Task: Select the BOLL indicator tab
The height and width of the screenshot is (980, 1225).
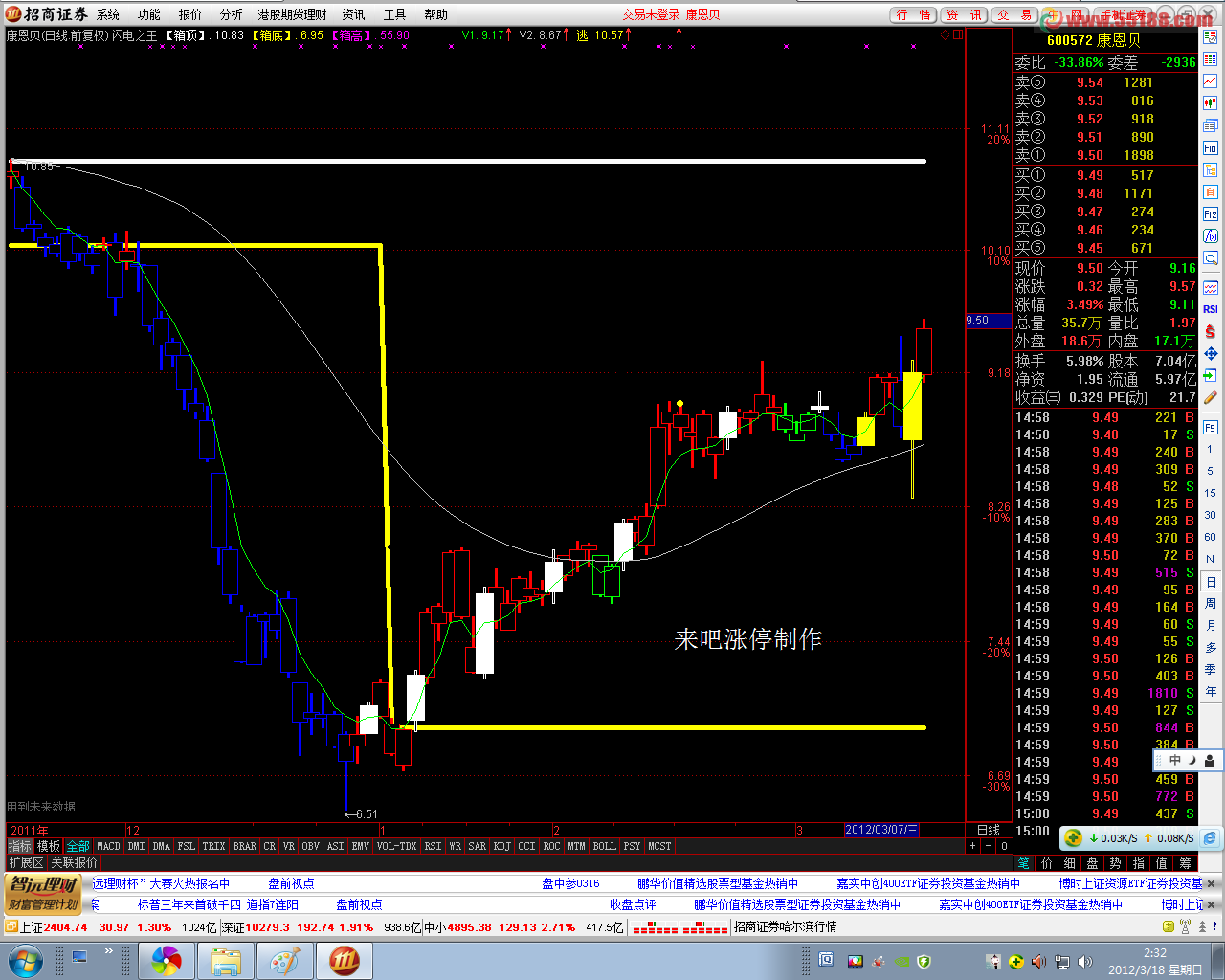Action: tap(605, 846)
